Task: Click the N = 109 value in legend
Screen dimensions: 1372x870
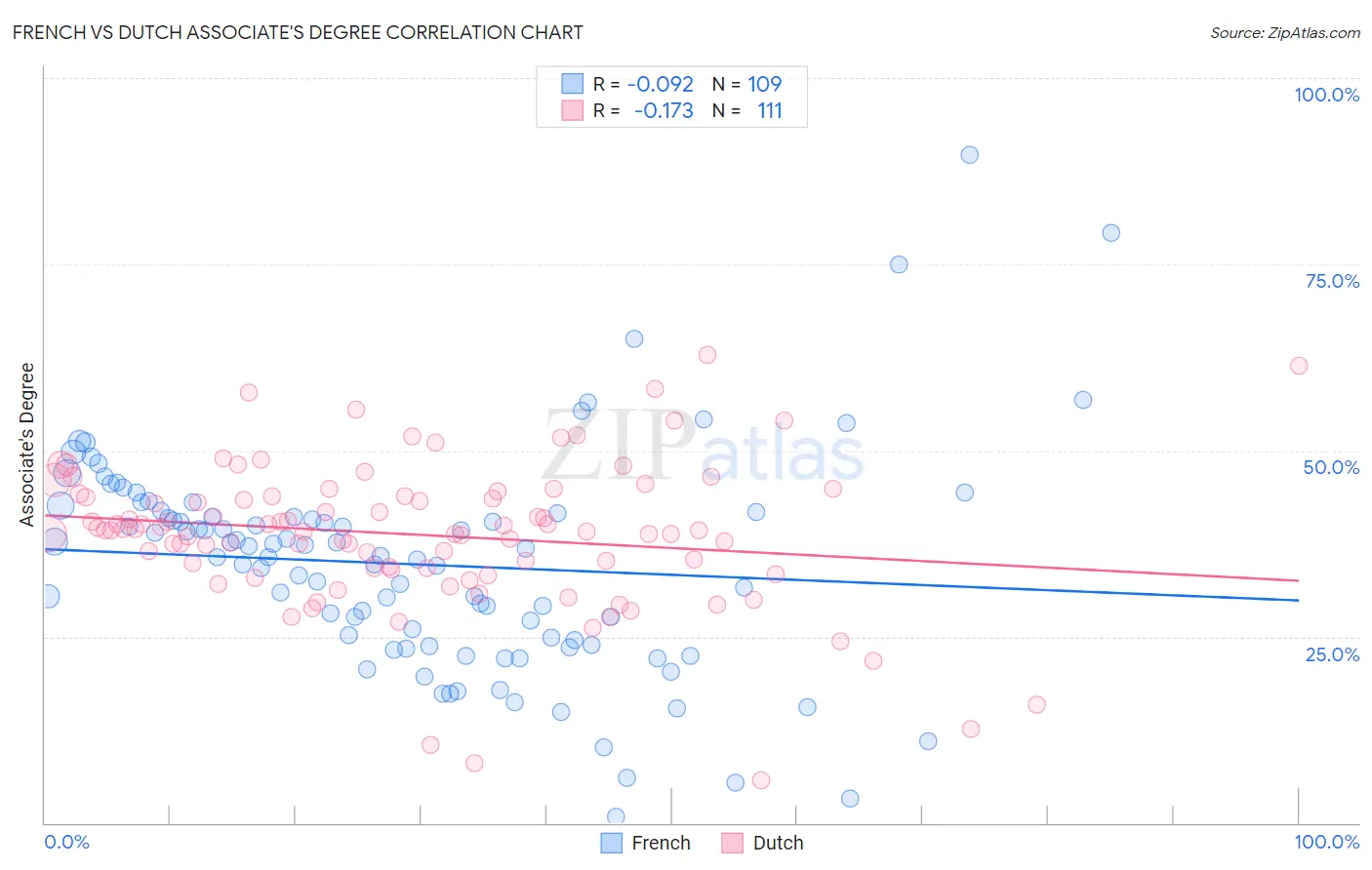Action: [x=747, y=84]
